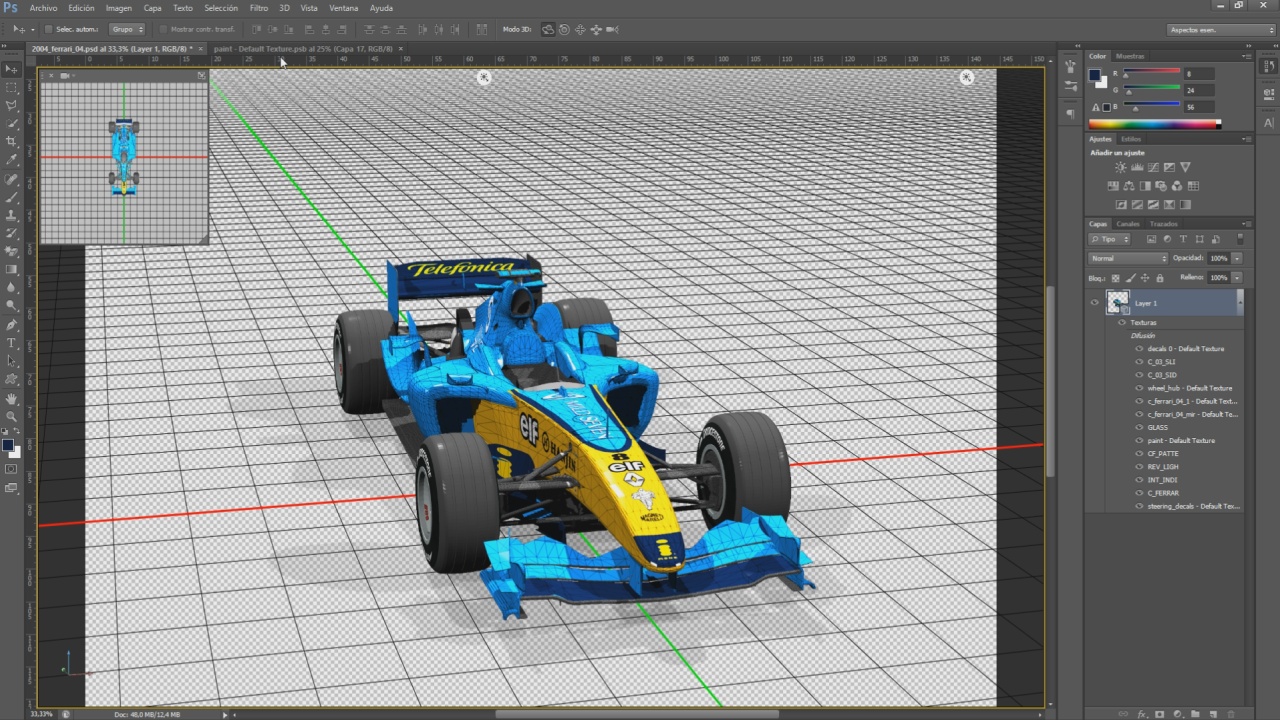
Task: Select the Eyedropper tool
Action: [12, 159]
